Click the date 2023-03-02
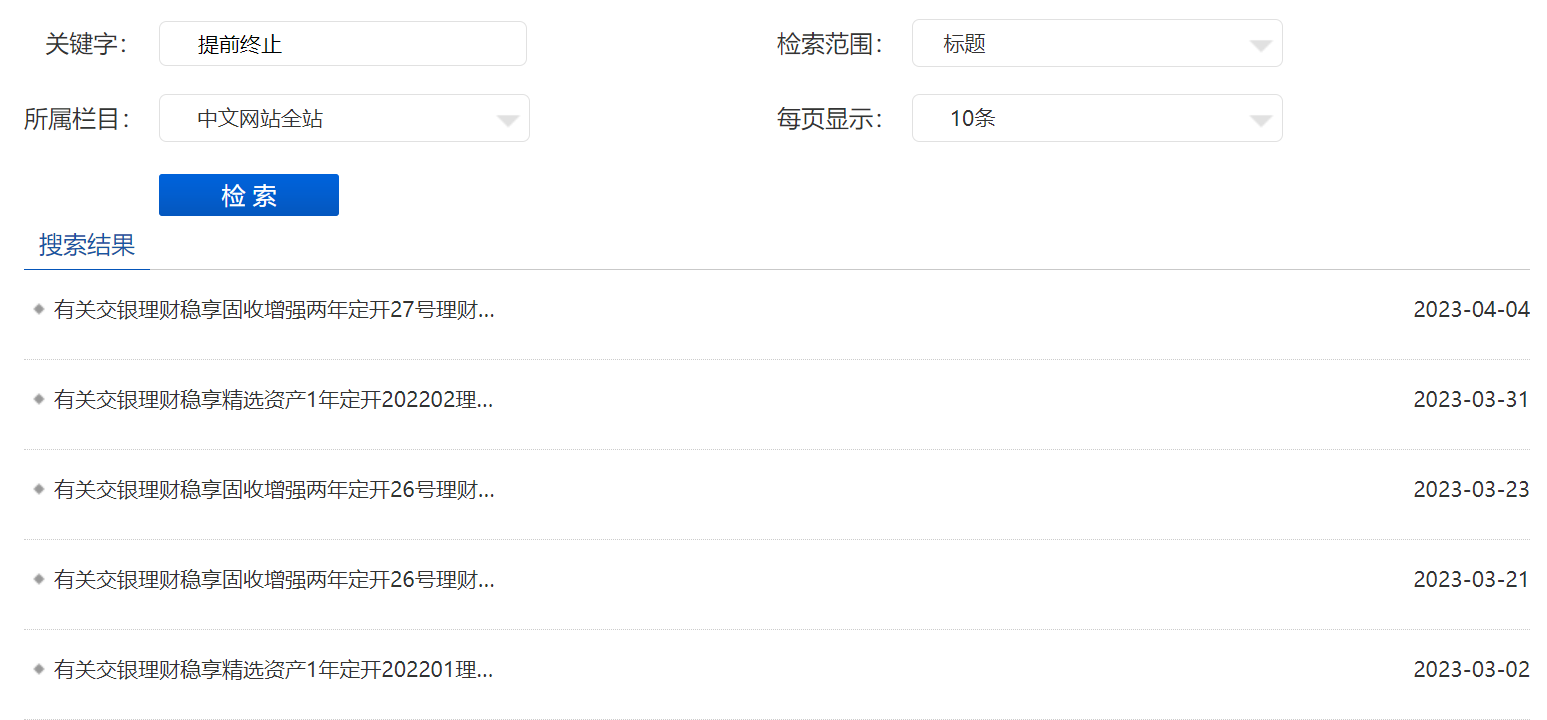The width and height of the screenshot is (1547, 720). [1471, 670]
